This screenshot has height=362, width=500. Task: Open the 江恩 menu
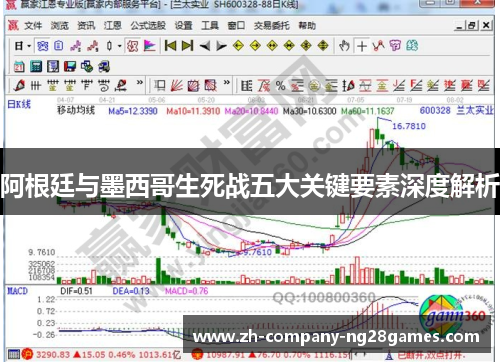(113, 26)
